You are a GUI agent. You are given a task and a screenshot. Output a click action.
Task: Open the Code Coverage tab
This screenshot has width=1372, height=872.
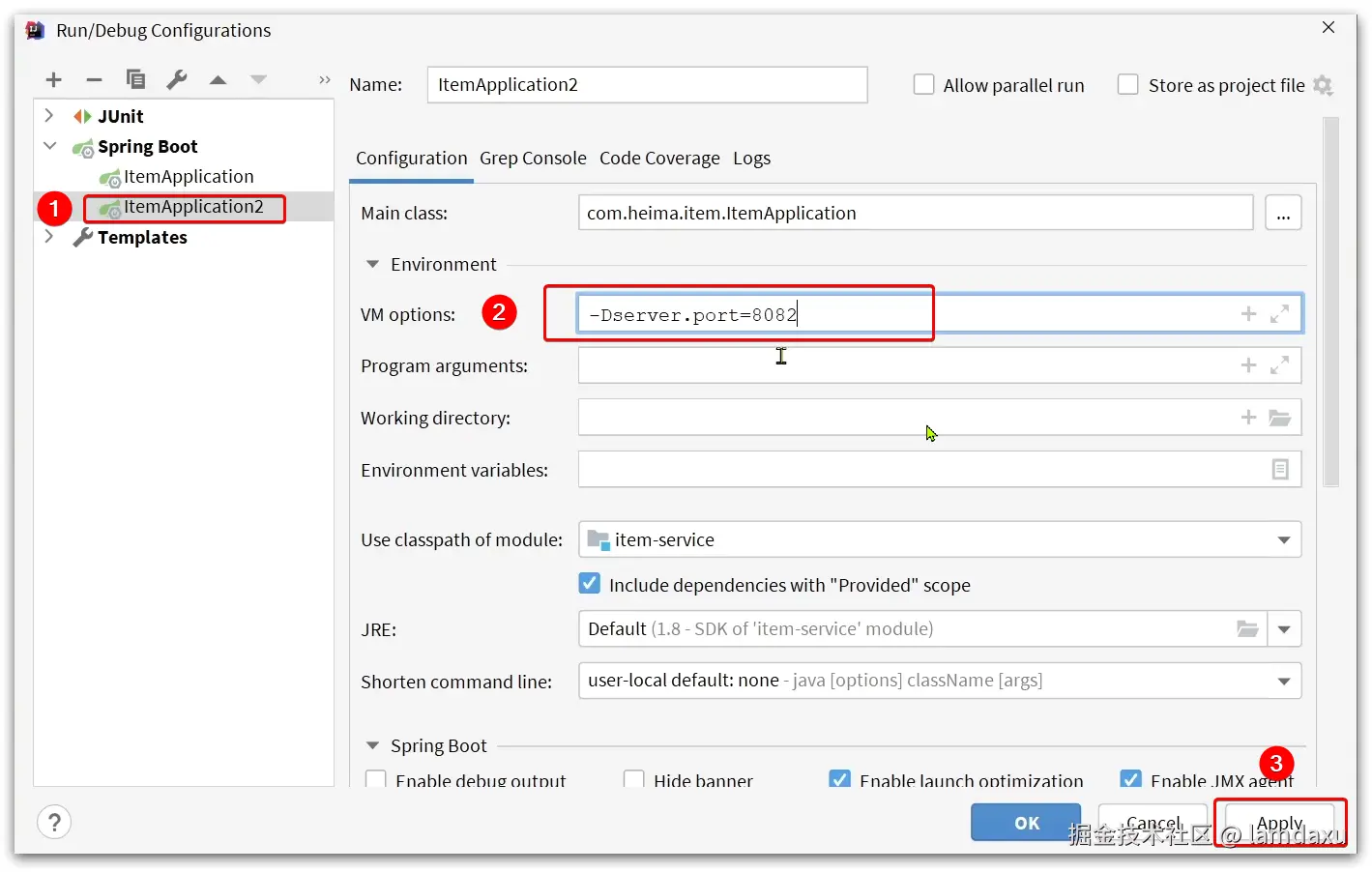[659, 159]
